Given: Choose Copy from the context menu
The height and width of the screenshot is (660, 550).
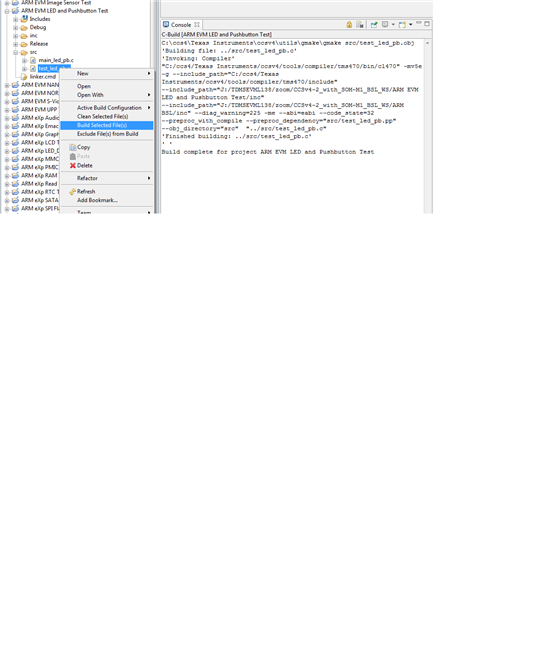Looking at the screenshot, I should pos(107,147).
